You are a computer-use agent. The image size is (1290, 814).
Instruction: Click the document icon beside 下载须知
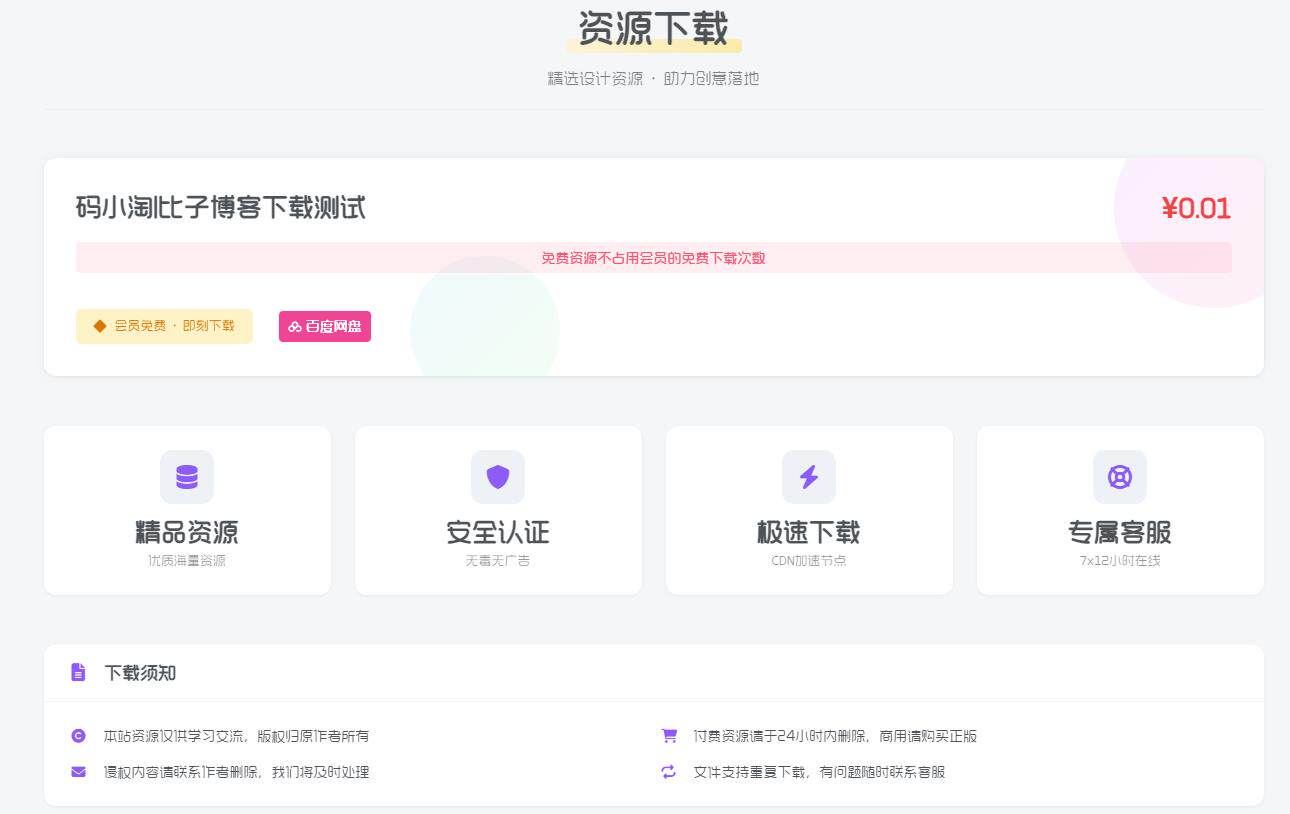click(x=78, y=672)
